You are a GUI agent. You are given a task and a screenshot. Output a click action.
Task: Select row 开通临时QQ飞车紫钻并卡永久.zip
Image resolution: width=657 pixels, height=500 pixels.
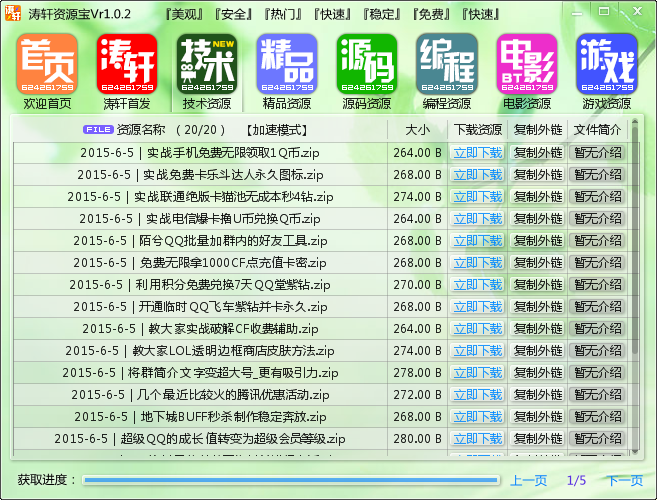pos(321,307)
